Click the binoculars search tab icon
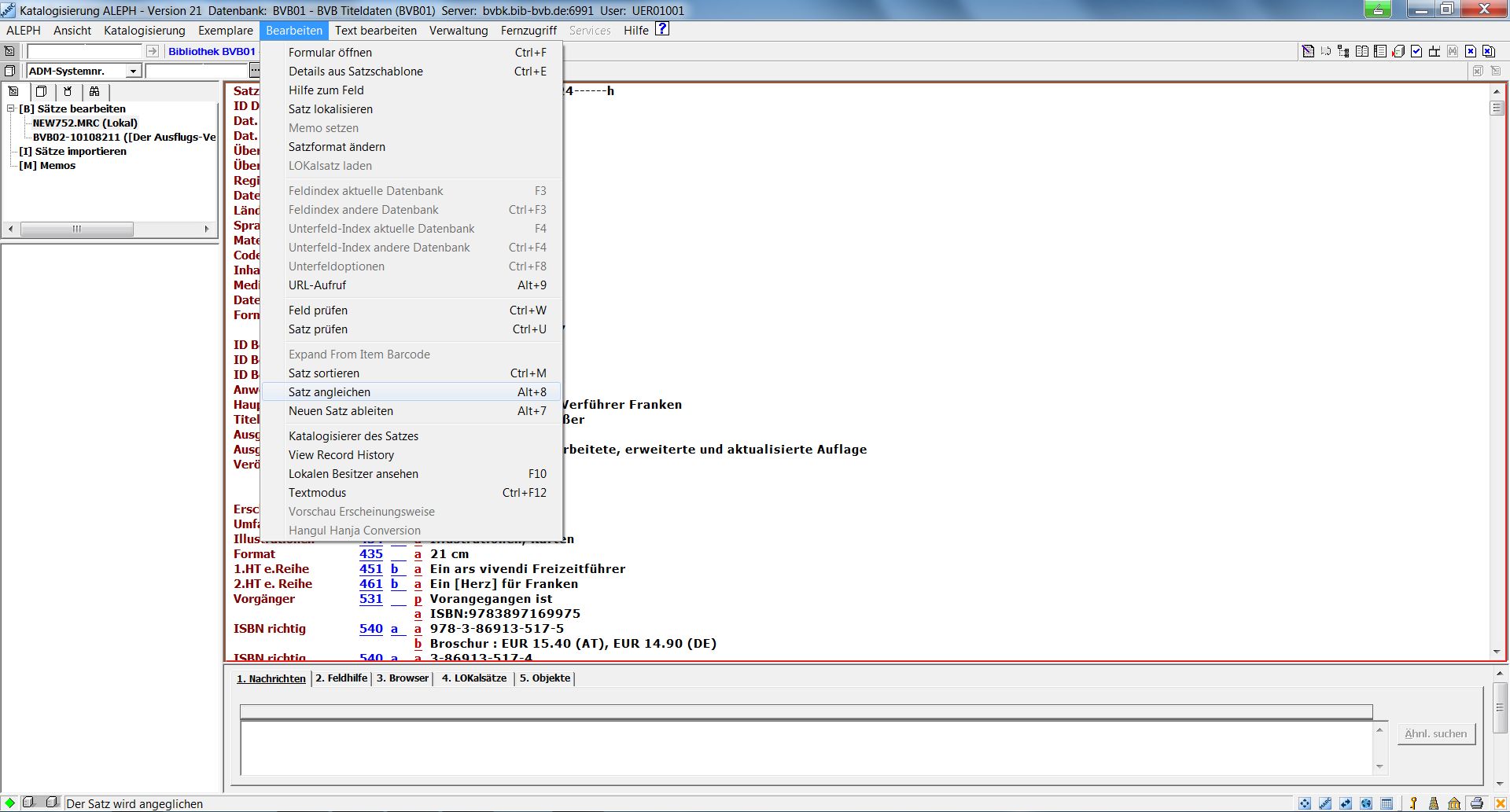The image size is (1510, 812). [x=94, y=91]
